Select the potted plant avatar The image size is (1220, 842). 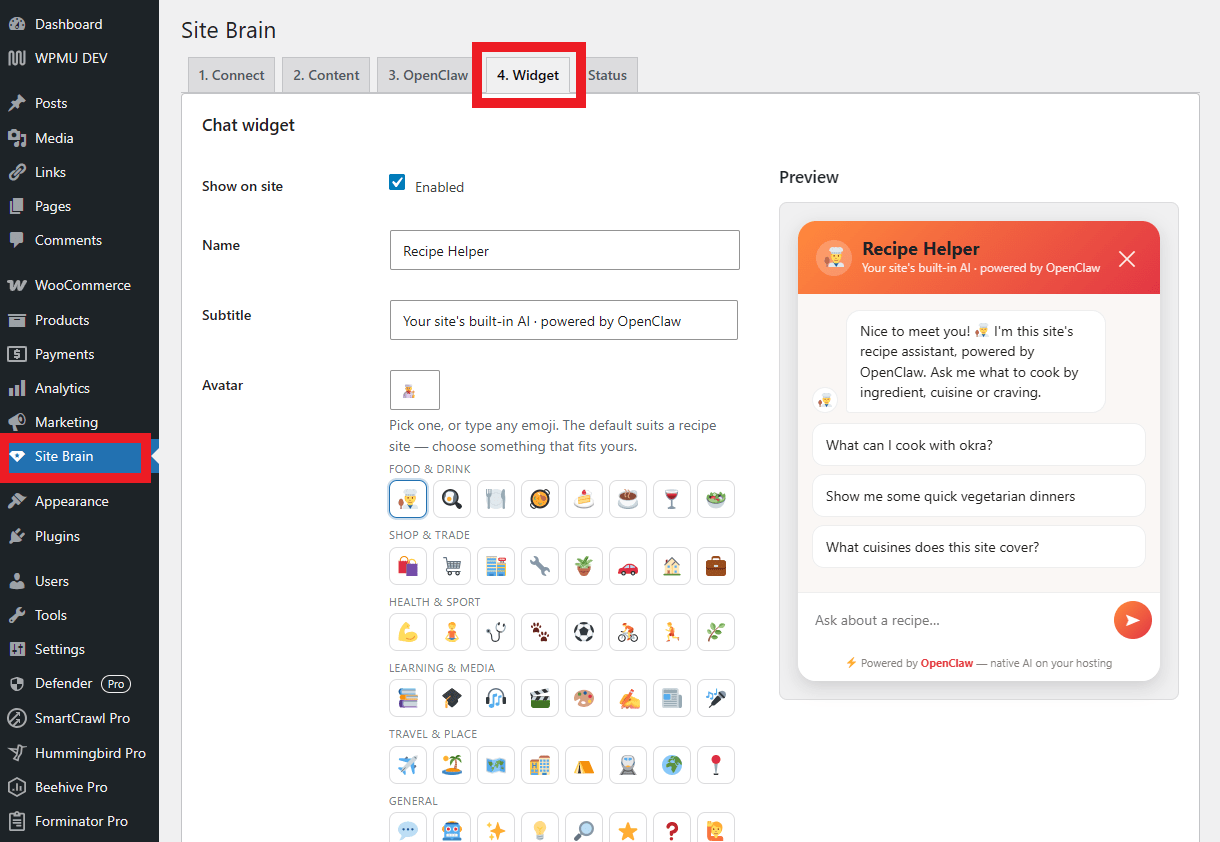click(x=584, y=566)
